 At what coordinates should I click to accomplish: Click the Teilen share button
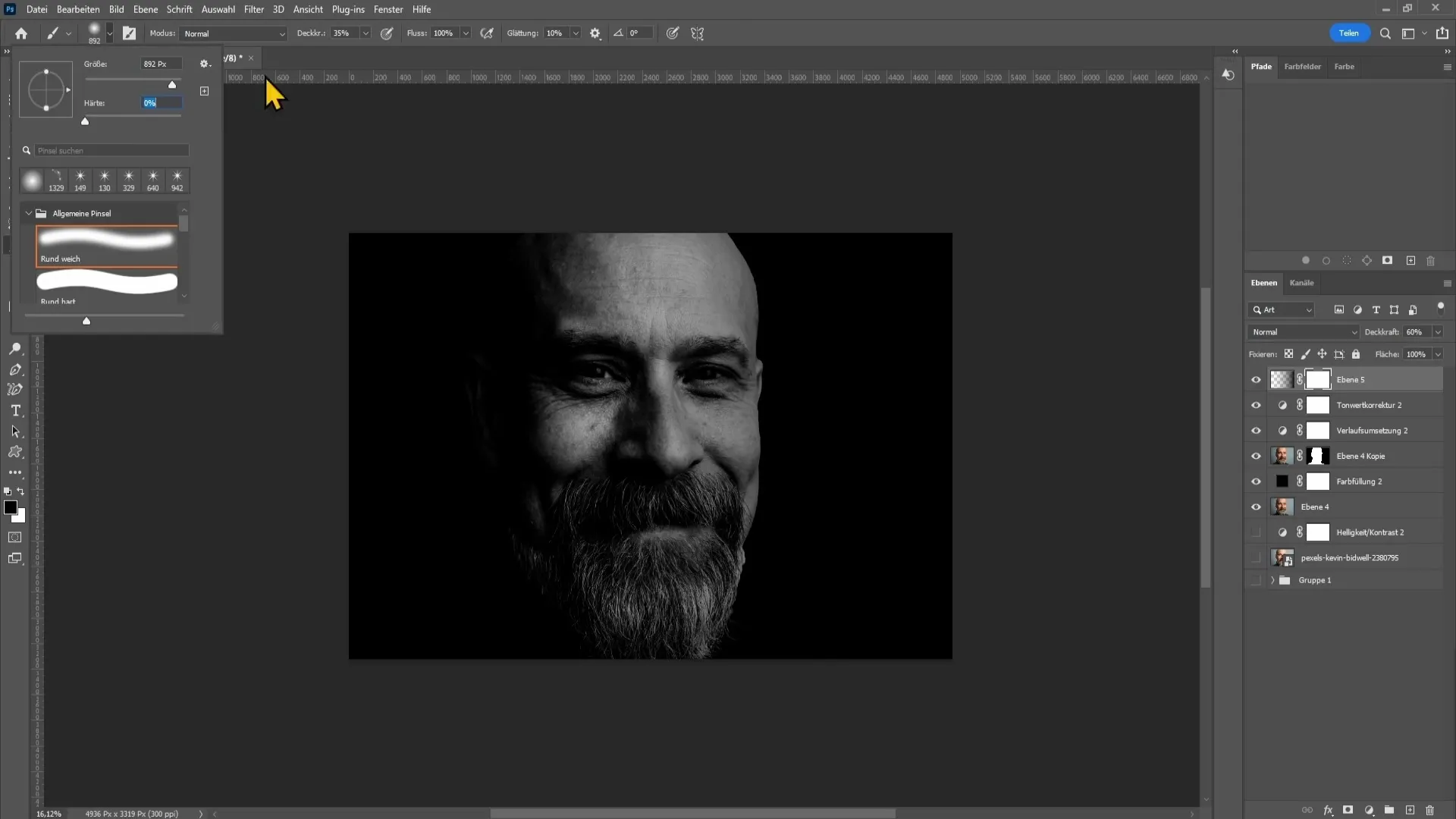pos(1349,33)
